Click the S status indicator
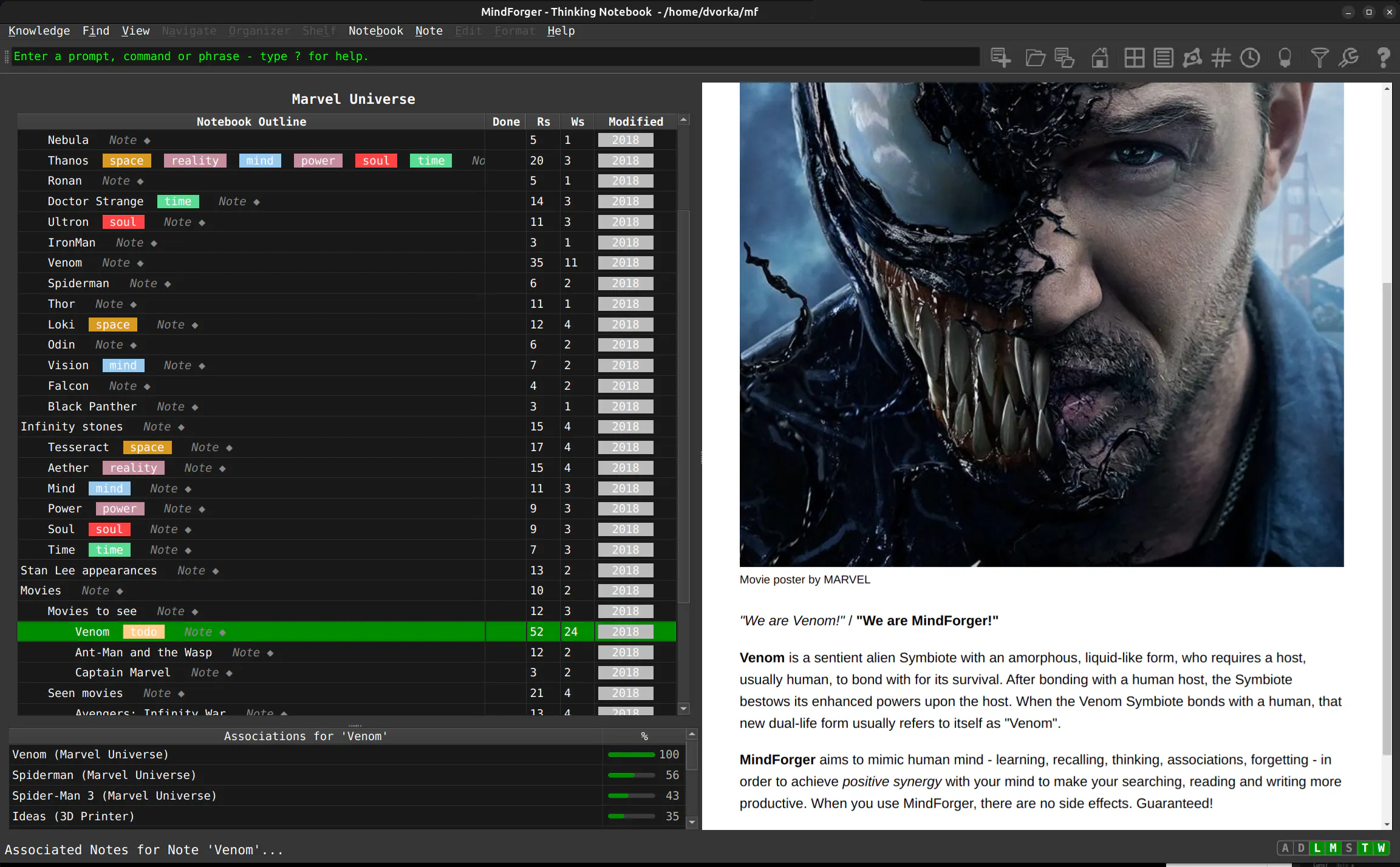The height and width of the screenshot is (867, 1400). 1348,848
